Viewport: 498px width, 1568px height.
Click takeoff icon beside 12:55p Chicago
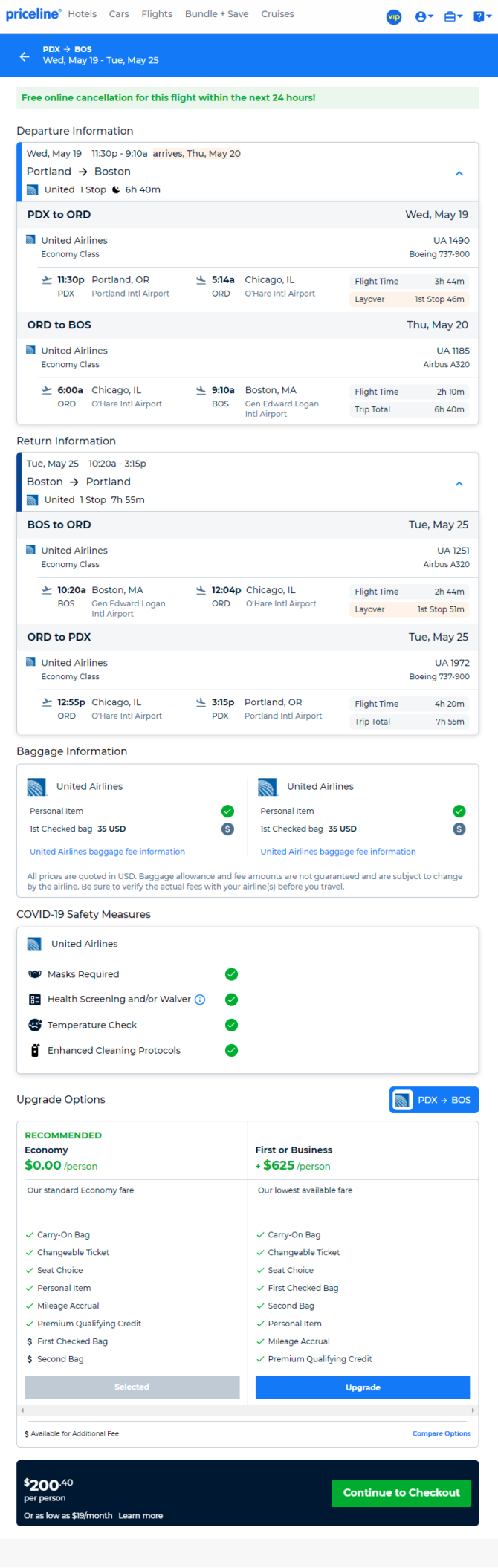click(x=47, y=702)
